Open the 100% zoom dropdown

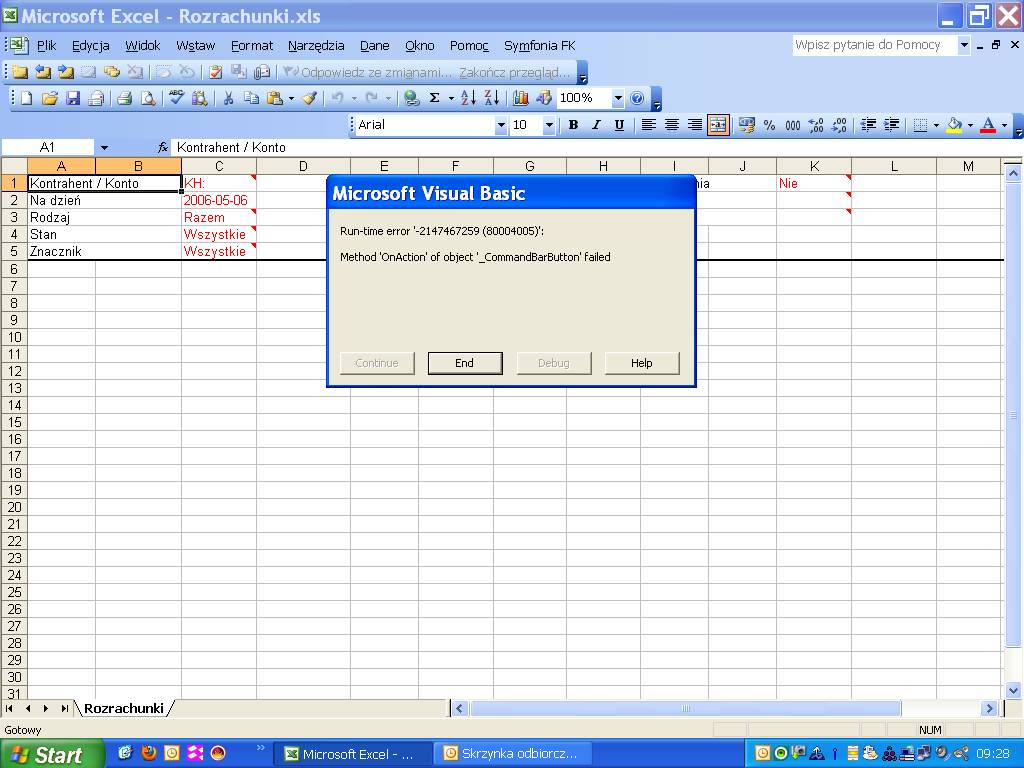tap(617, 99)
